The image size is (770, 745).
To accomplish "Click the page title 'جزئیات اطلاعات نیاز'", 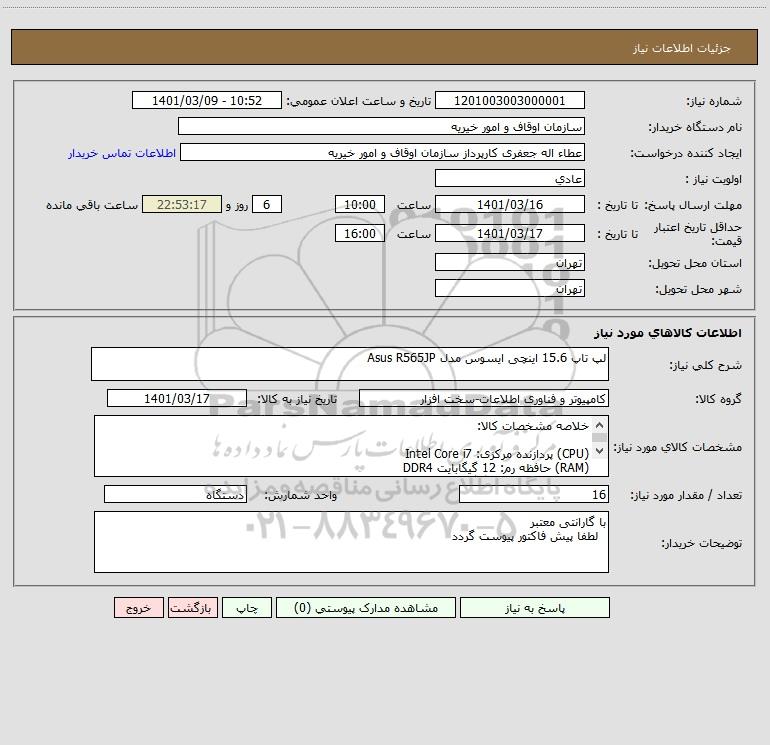I will 682,48.
